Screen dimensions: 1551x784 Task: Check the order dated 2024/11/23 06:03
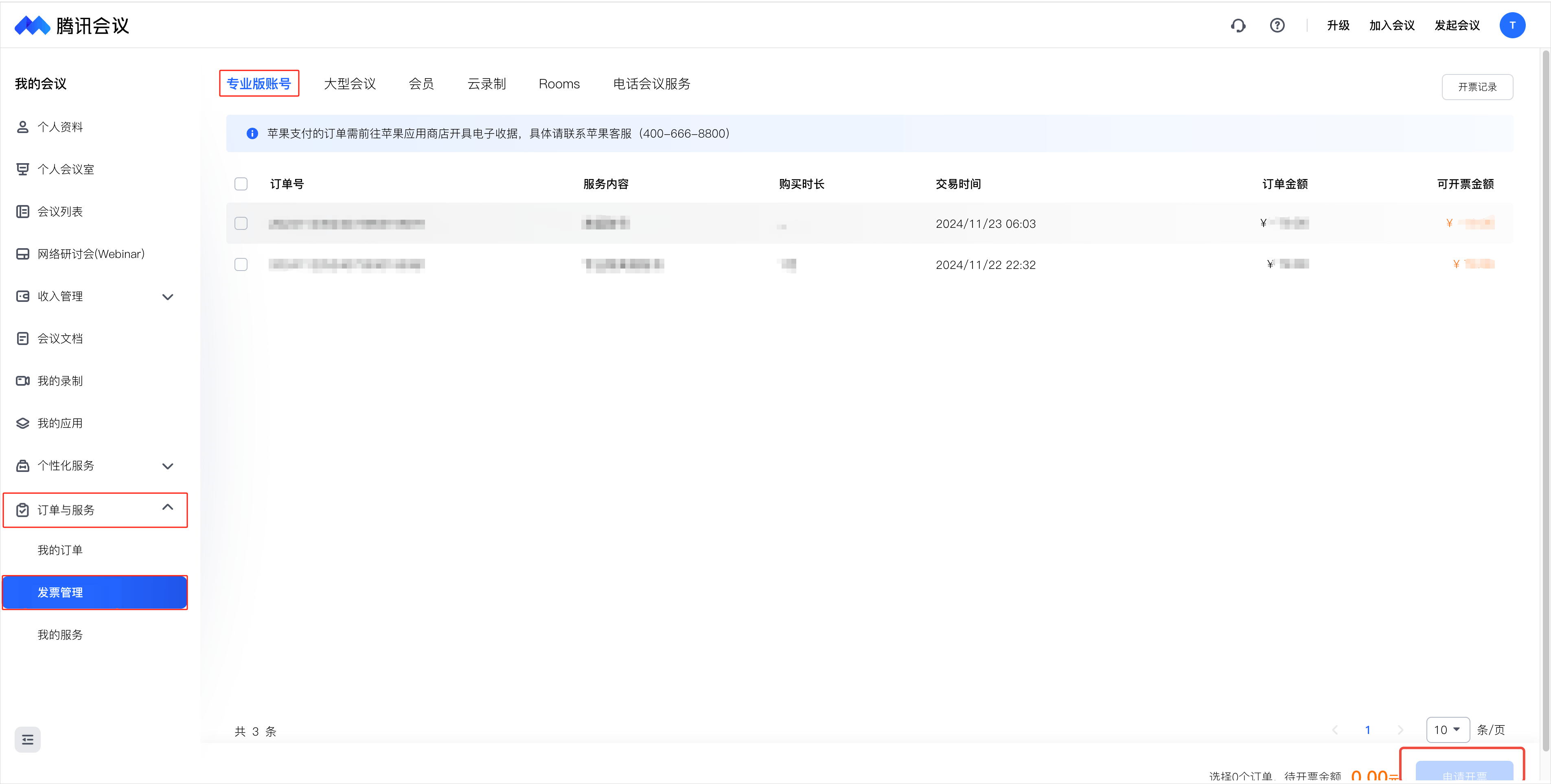point(241,223)
